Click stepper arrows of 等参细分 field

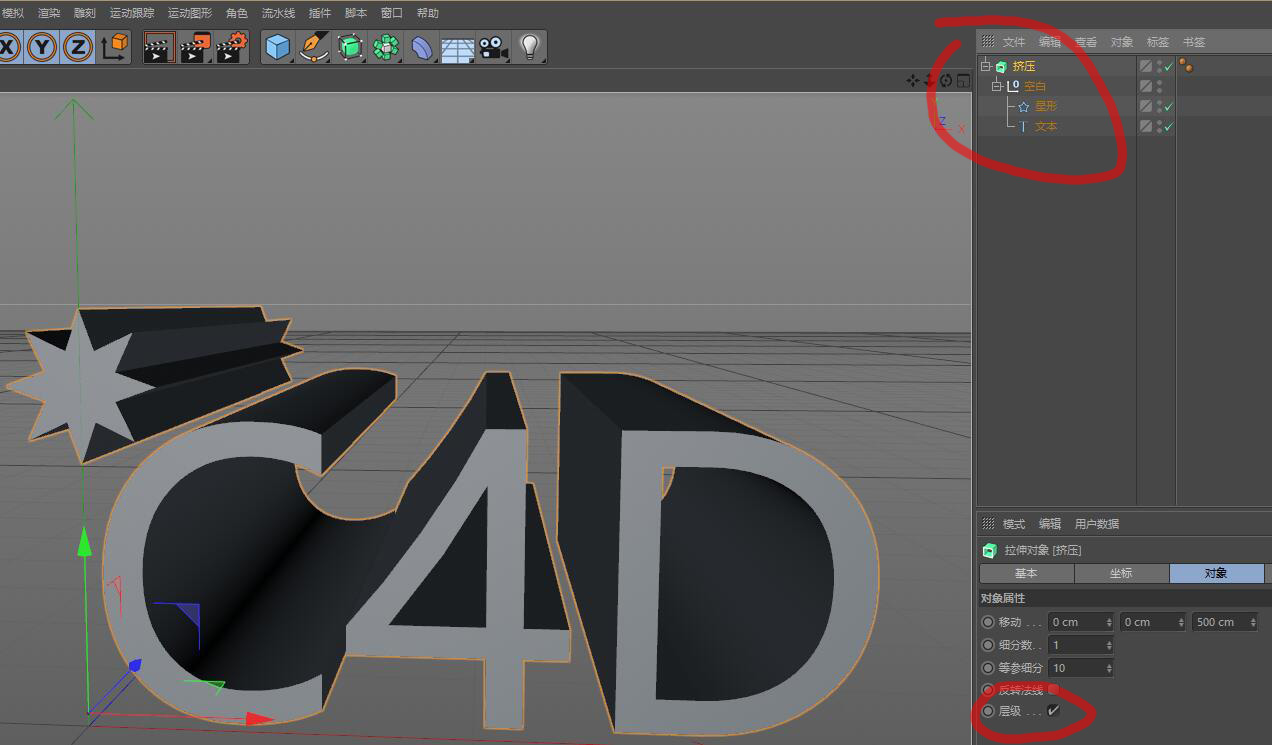[x=1108, y=668]
